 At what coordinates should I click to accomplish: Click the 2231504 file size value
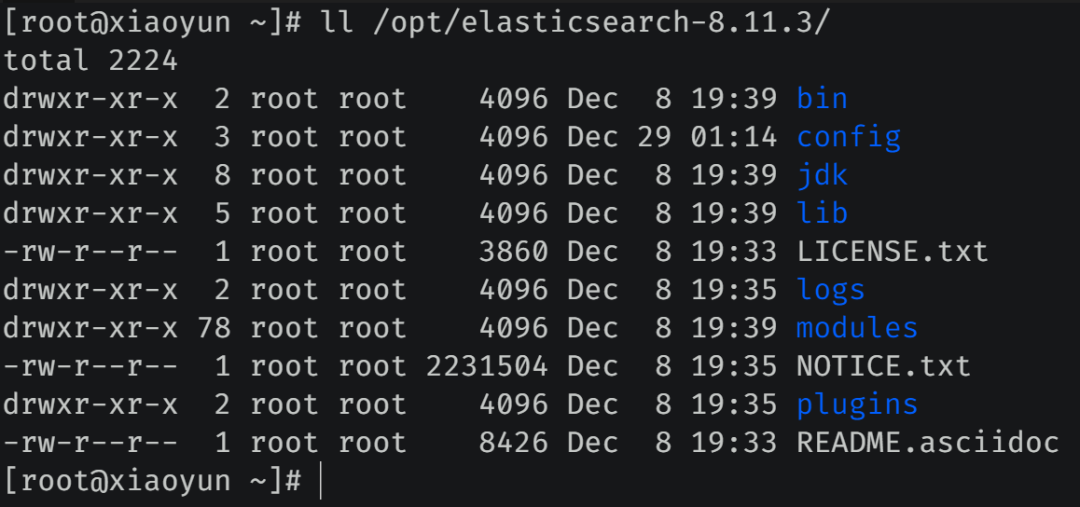pos(487,366)
